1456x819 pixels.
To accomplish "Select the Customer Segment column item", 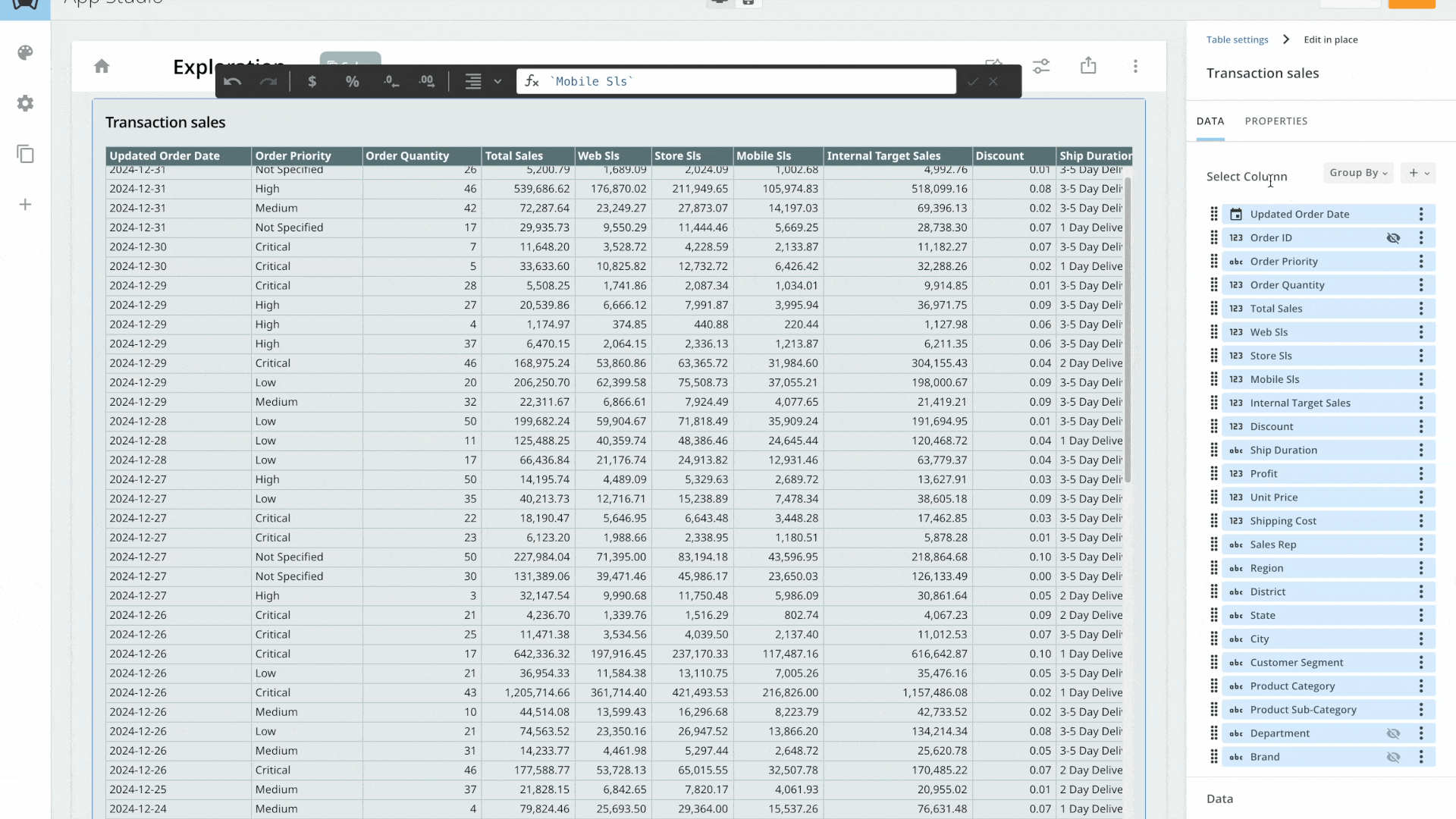I will [1329, 663].
